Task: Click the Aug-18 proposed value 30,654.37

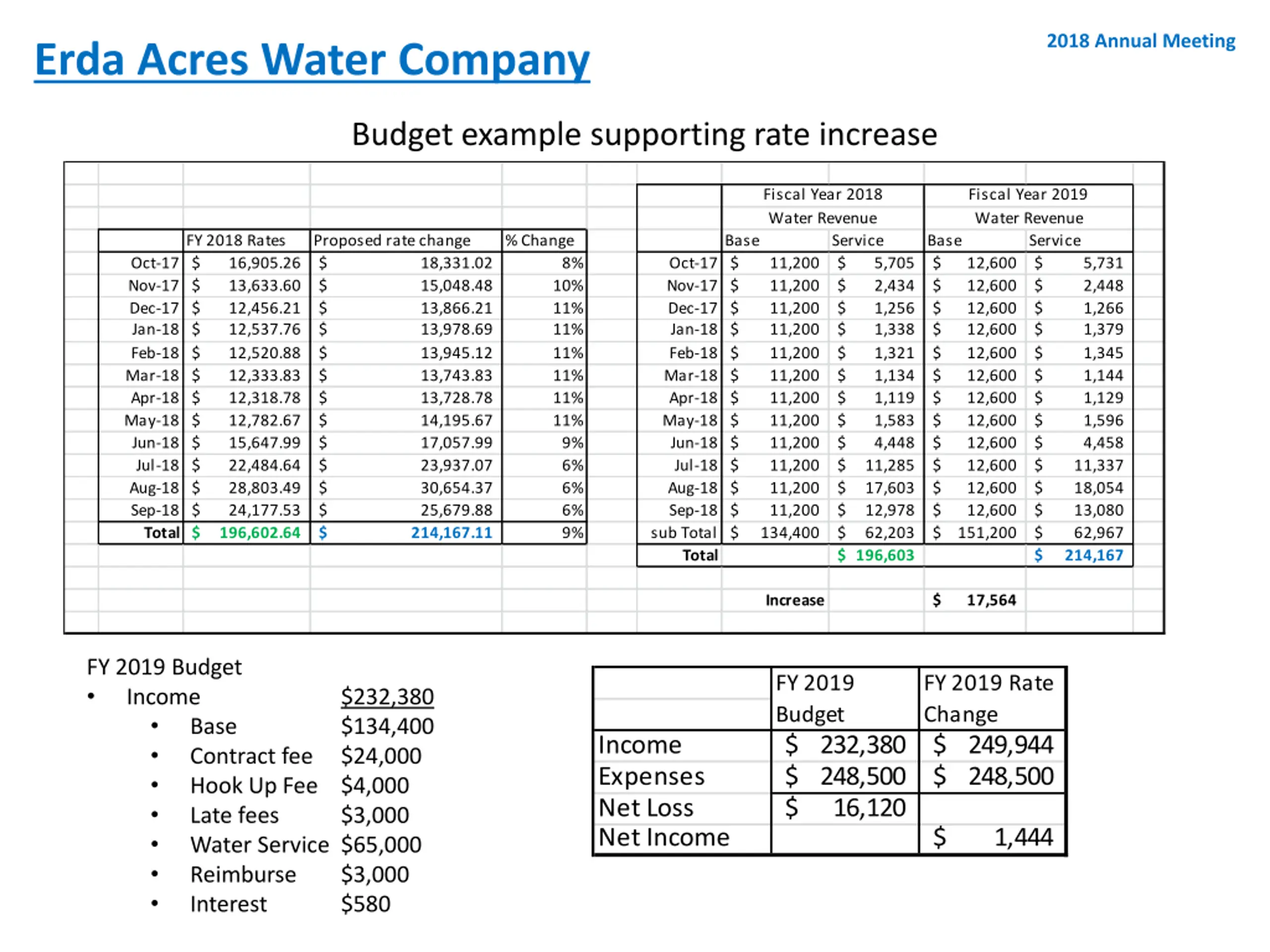Action: pyautogui.click(x=456, y=488)
